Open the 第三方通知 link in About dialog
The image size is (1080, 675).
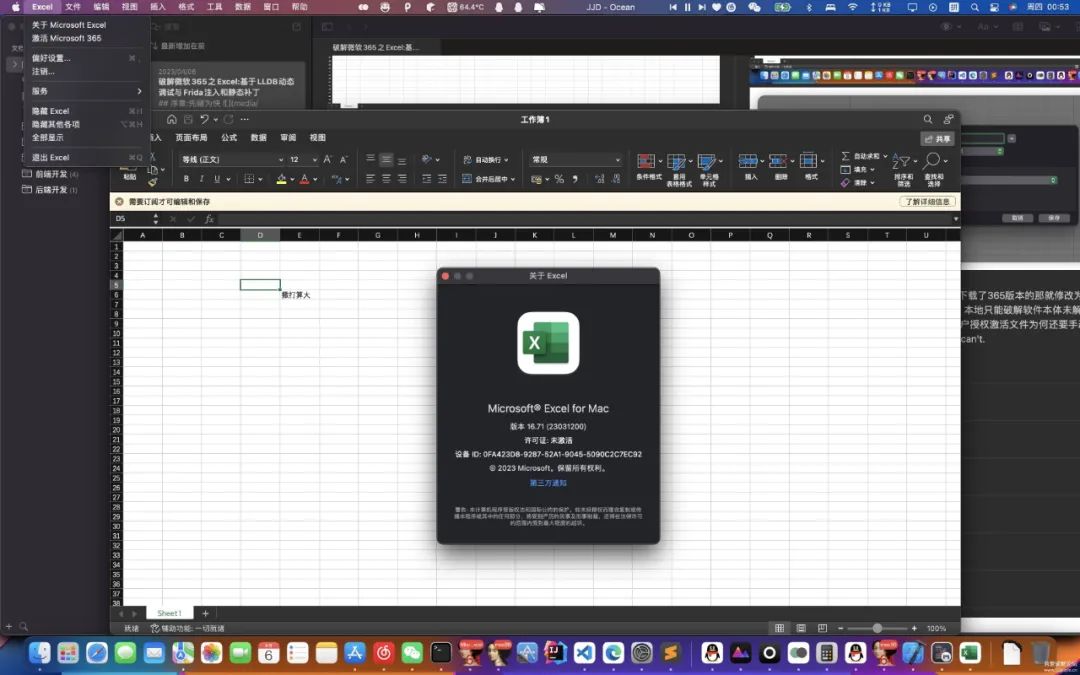tap(548, 483)
